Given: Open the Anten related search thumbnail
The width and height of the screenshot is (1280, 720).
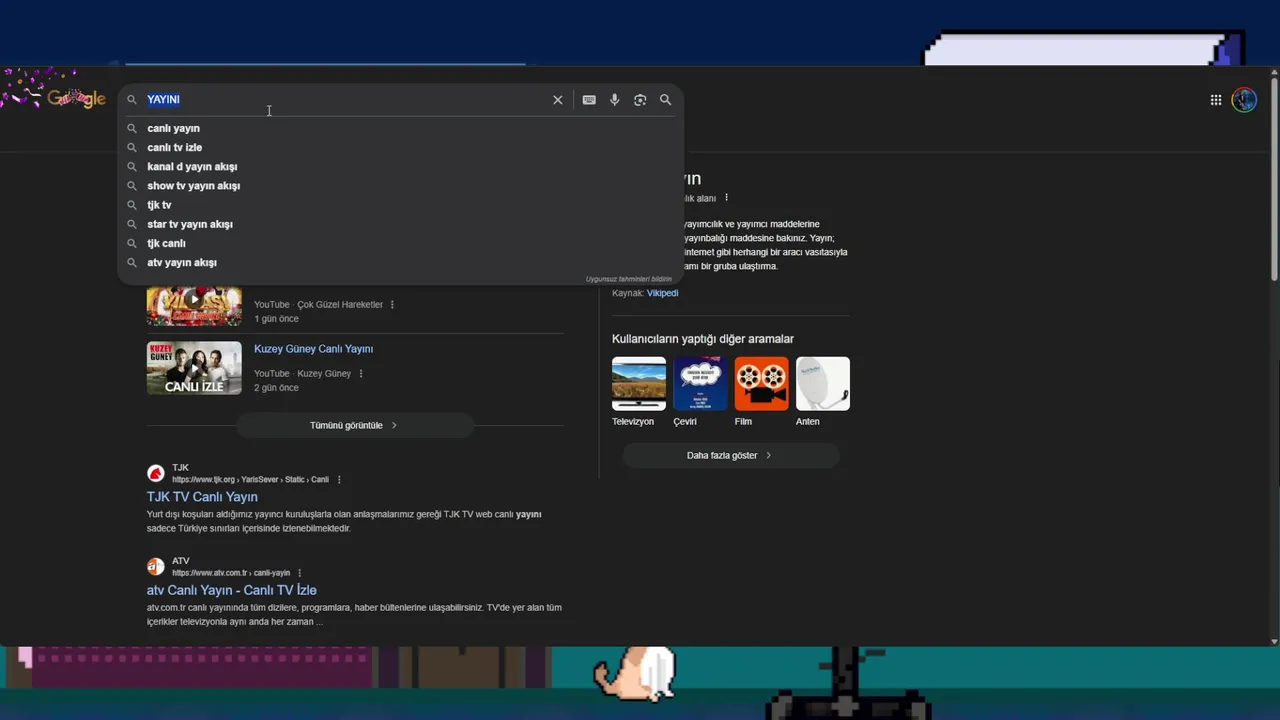Looking at the screenshot, I should 823,384.
